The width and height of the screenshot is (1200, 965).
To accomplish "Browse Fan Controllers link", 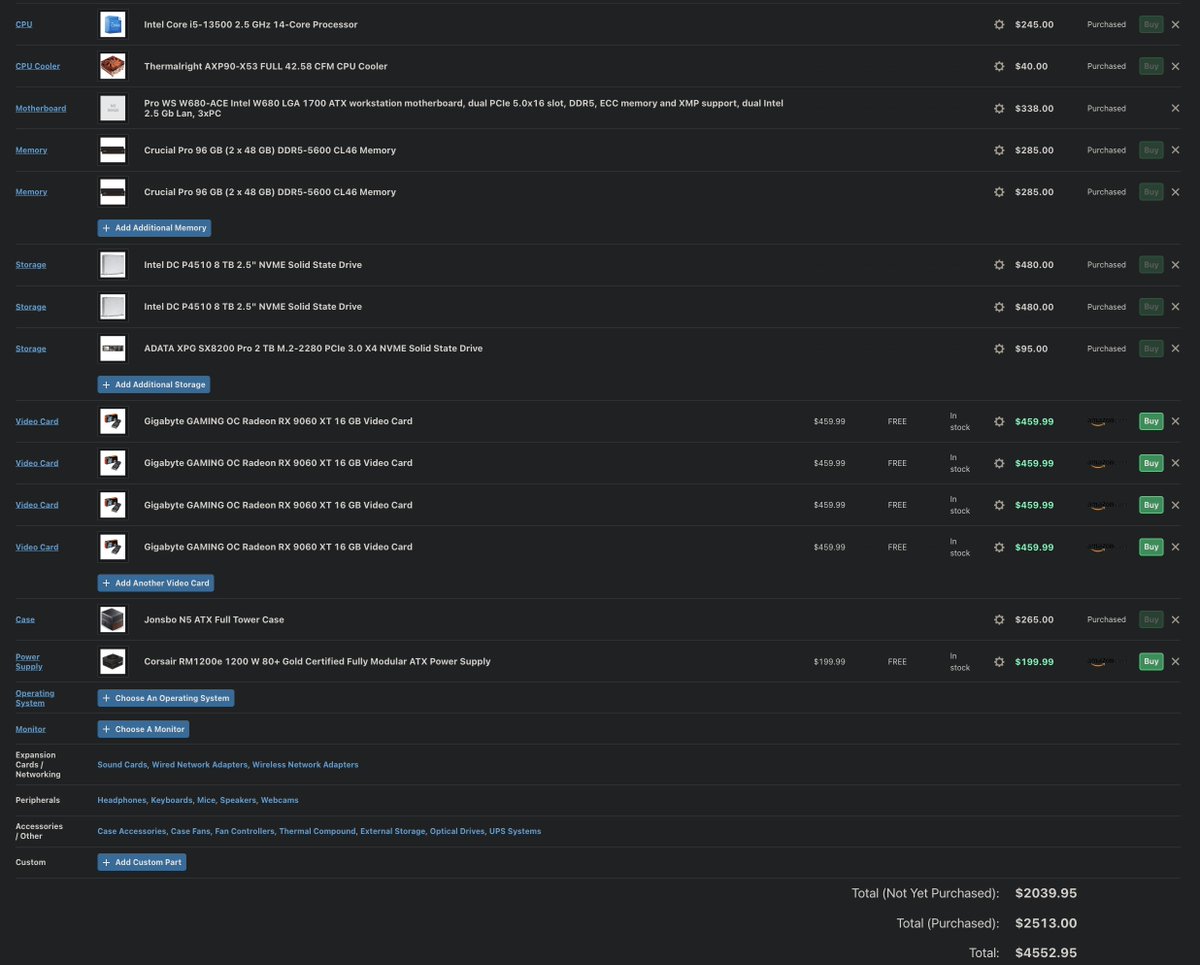I will (x=244, y=831).
